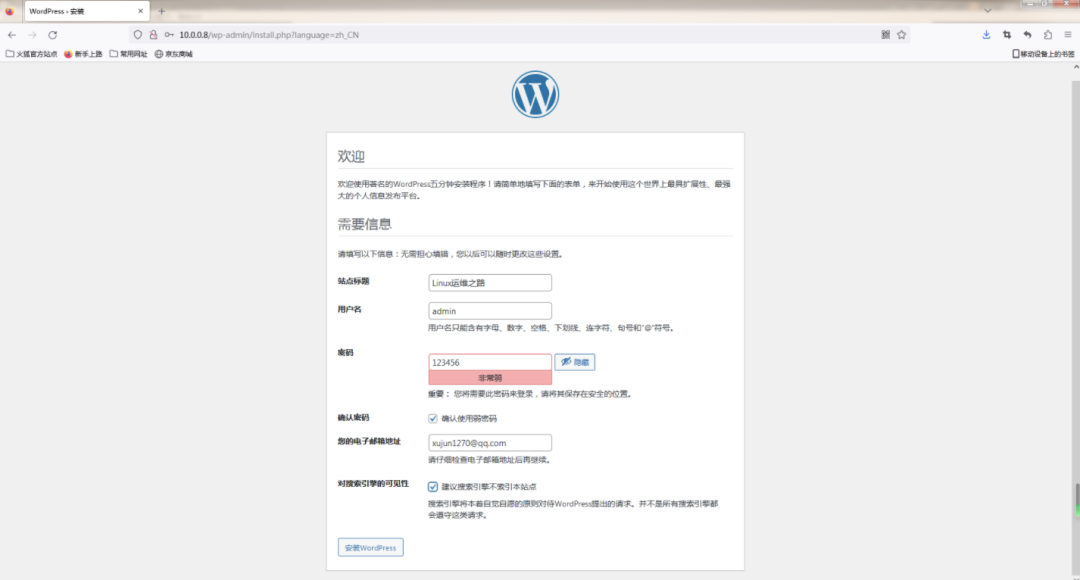Open the Firefox downloads panel
Viewport: 1080px width, 580px height.
coord(986,34)
